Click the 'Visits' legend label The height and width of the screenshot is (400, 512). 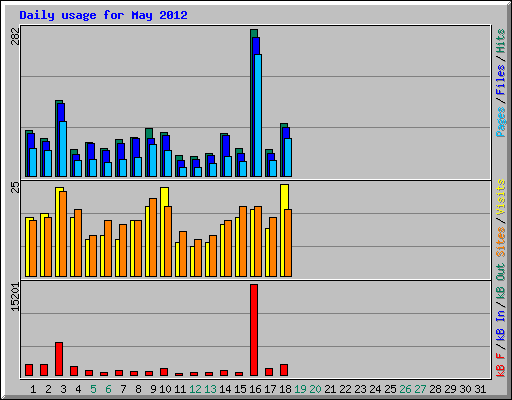coord(500,198)
